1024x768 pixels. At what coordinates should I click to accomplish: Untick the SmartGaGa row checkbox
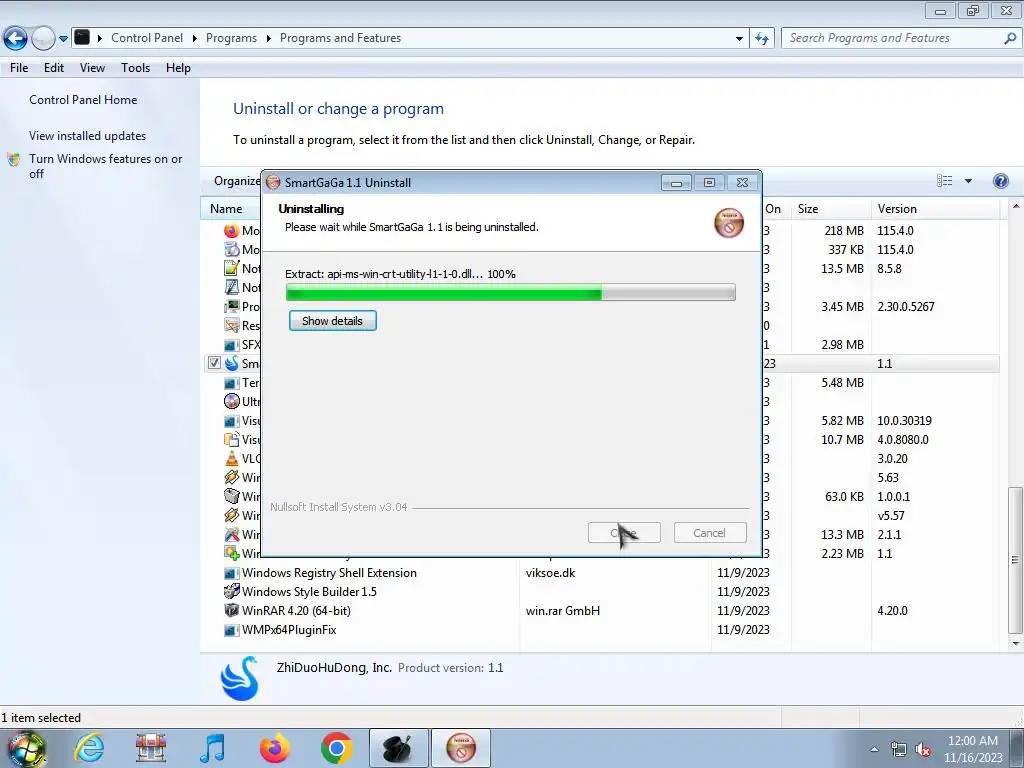tap(214, 363)
